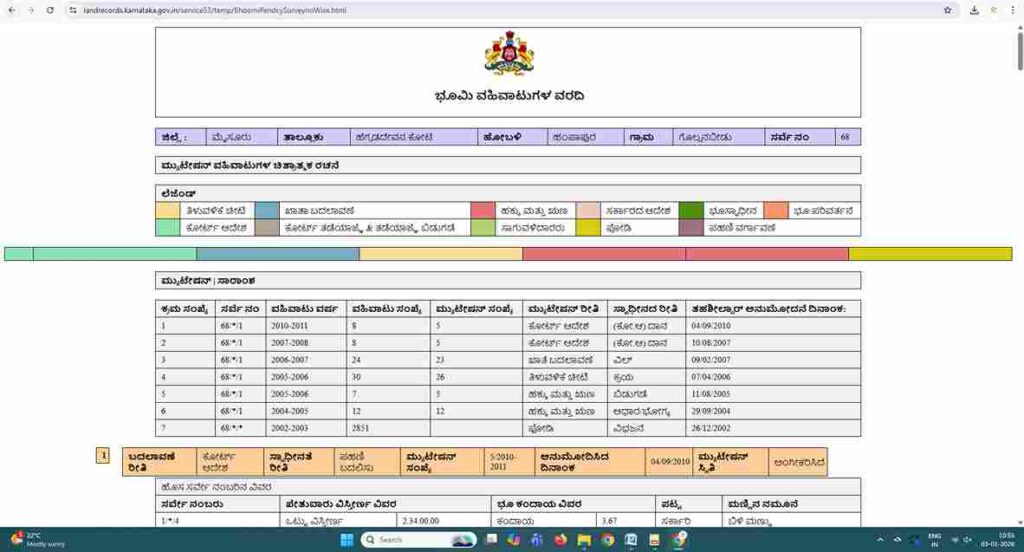
Task: Click the numbered 1 mutation marker box
Action: pos(102,456)
